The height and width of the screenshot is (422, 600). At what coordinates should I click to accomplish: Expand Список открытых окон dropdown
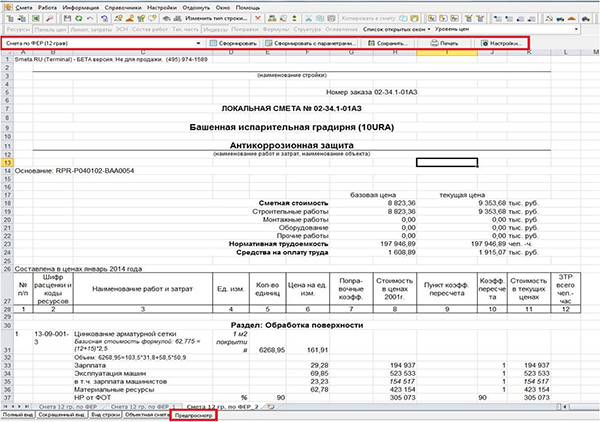point(397,29)
